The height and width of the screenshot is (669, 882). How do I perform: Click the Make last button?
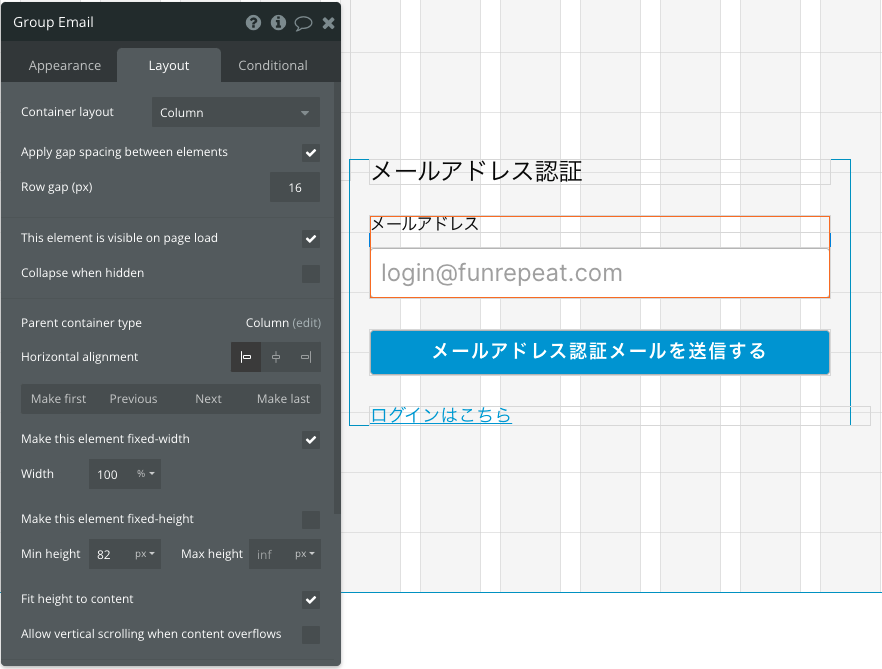(x=283, y=399)
